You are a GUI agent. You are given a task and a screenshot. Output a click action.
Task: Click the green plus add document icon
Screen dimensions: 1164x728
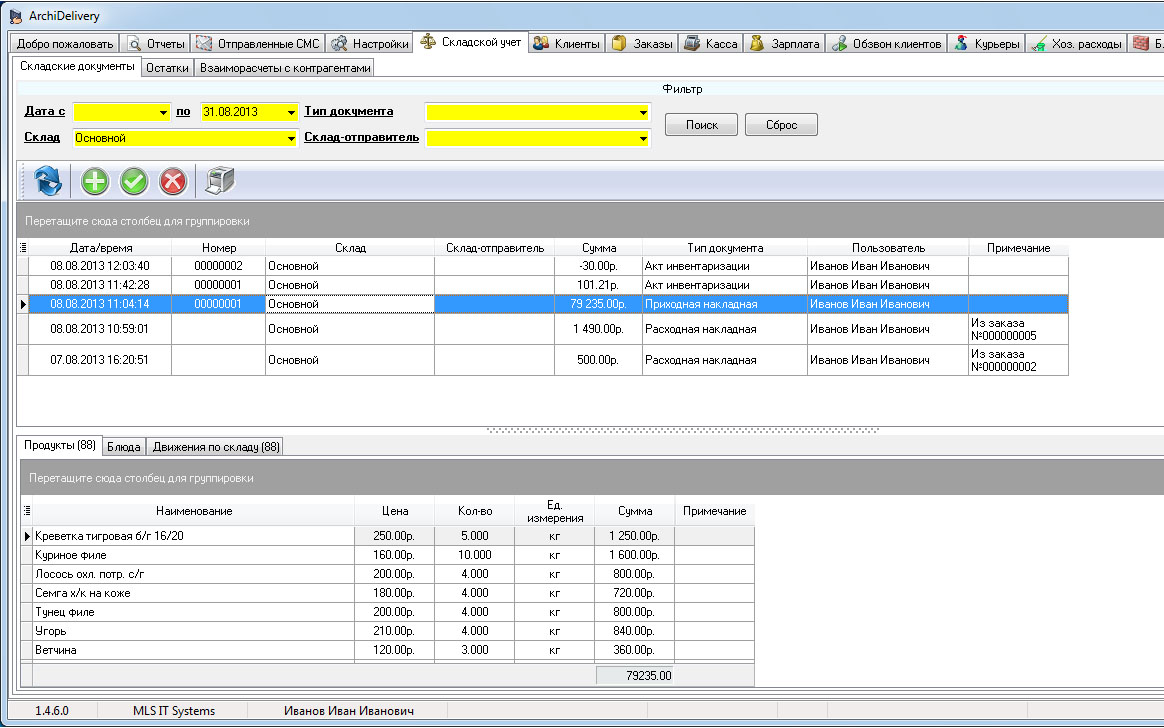(x=96, y=181)
